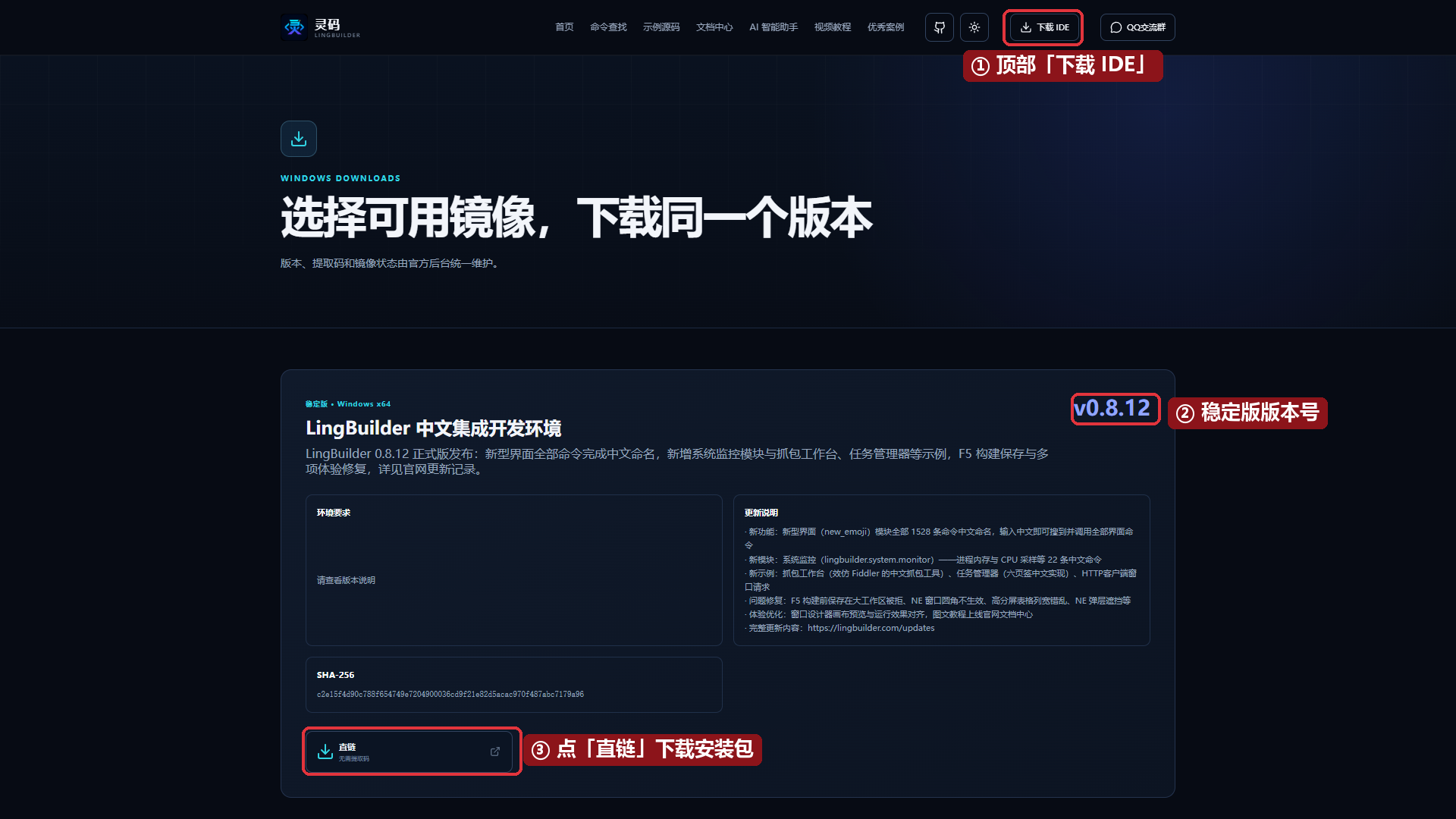Open the QQ交流群 button
Screen dimensions: 1456x819
(x=1137, y=27)
